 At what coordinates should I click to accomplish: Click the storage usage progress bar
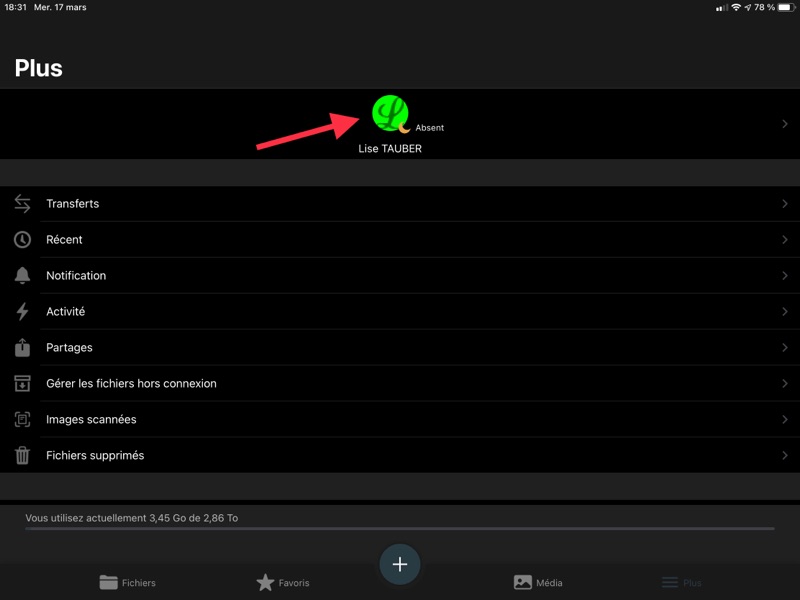pos(400,528)
